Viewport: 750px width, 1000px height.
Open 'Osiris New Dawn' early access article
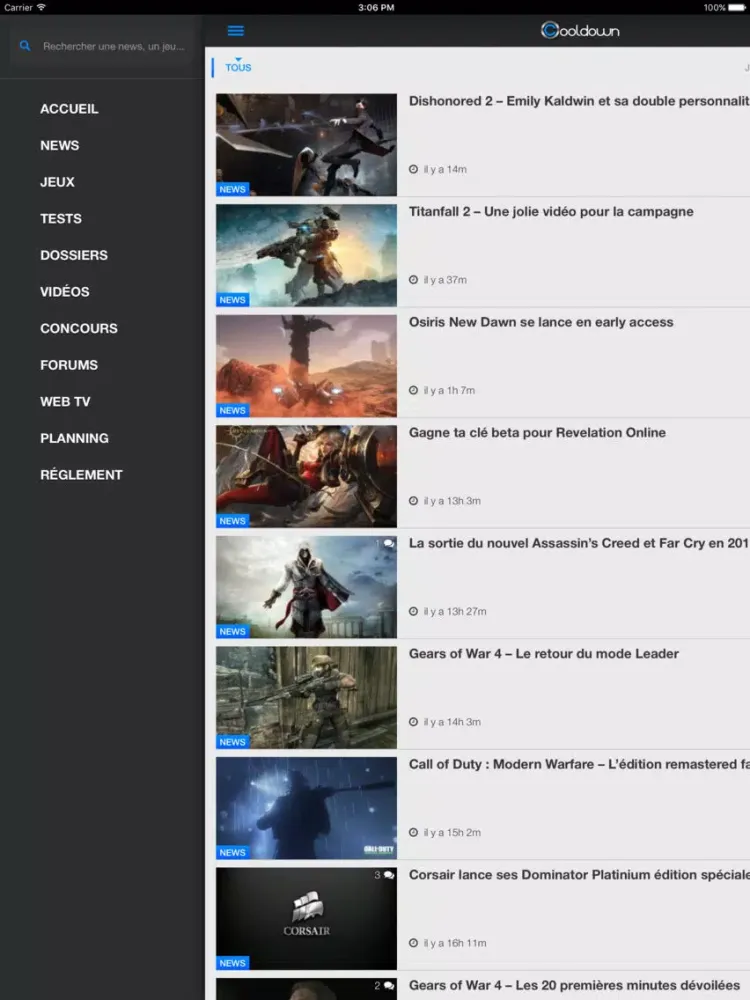[x=541, y=322]
